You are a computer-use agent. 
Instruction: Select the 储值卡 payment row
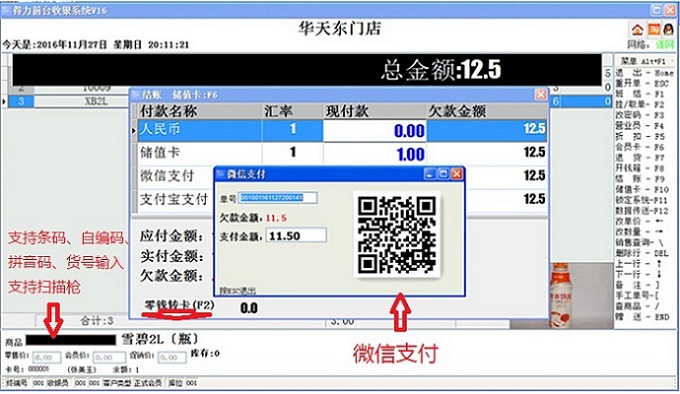pos(342,153)
